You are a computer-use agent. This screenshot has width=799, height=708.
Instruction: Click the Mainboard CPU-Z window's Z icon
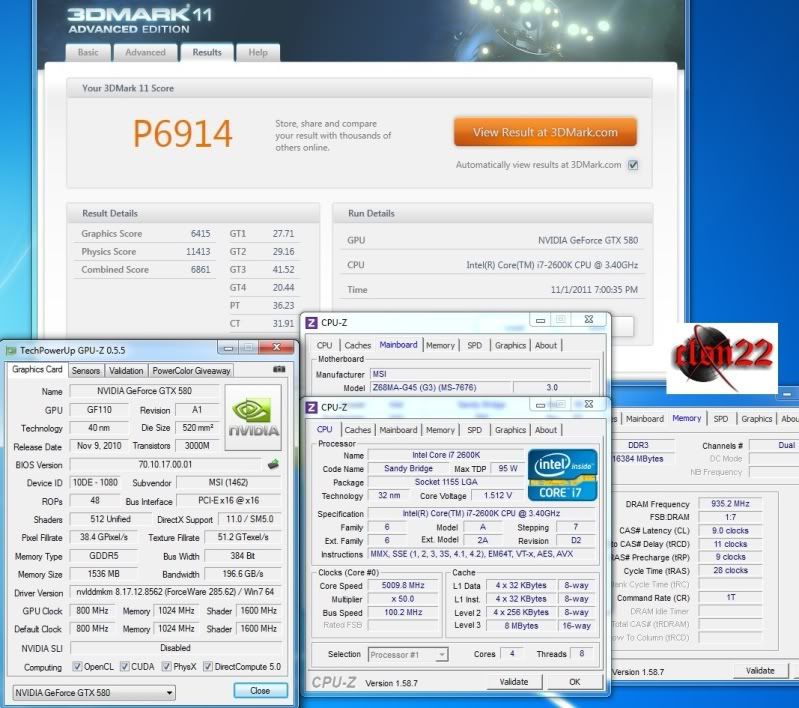311,323
